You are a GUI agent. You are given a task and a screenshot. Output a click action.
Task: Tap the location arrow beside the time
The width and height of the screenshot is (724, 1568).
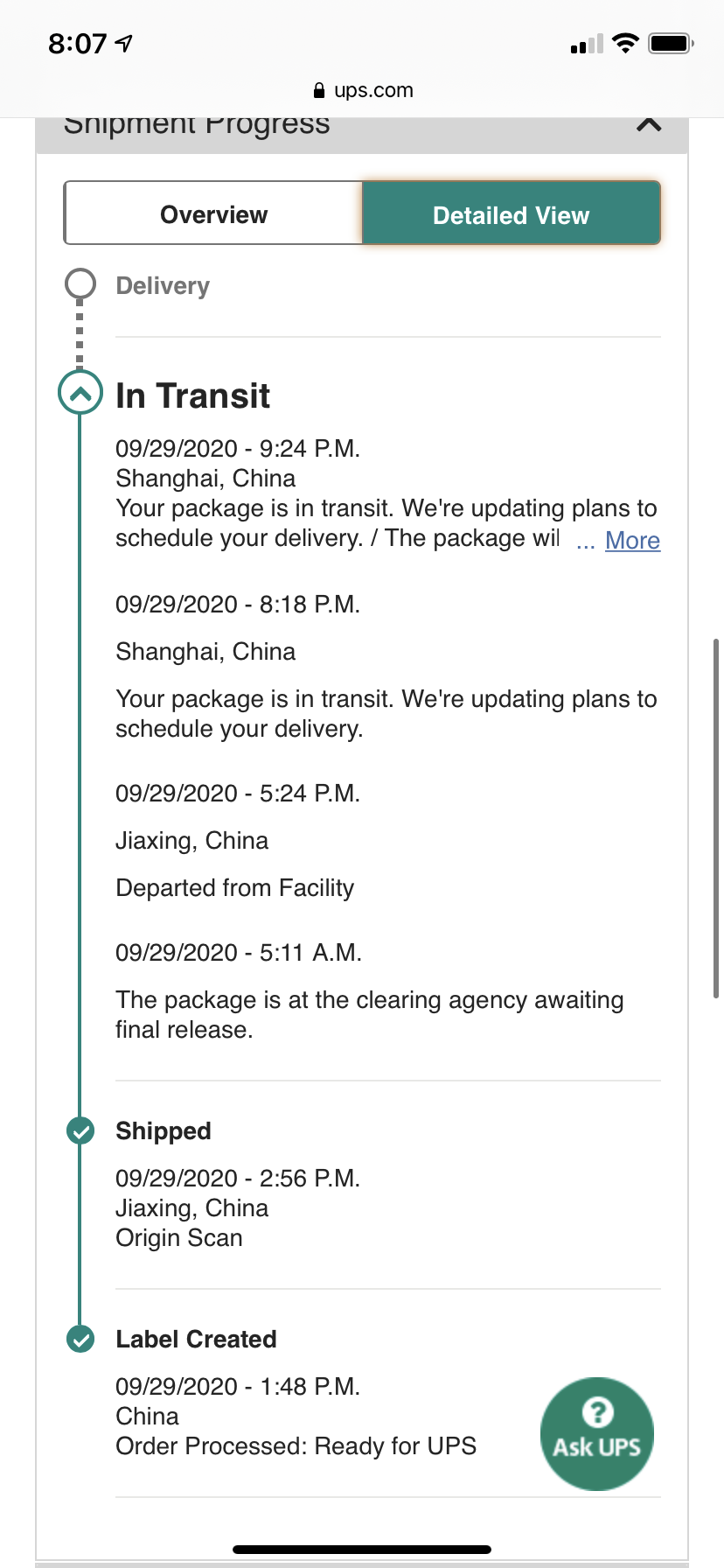pos(124,43)
